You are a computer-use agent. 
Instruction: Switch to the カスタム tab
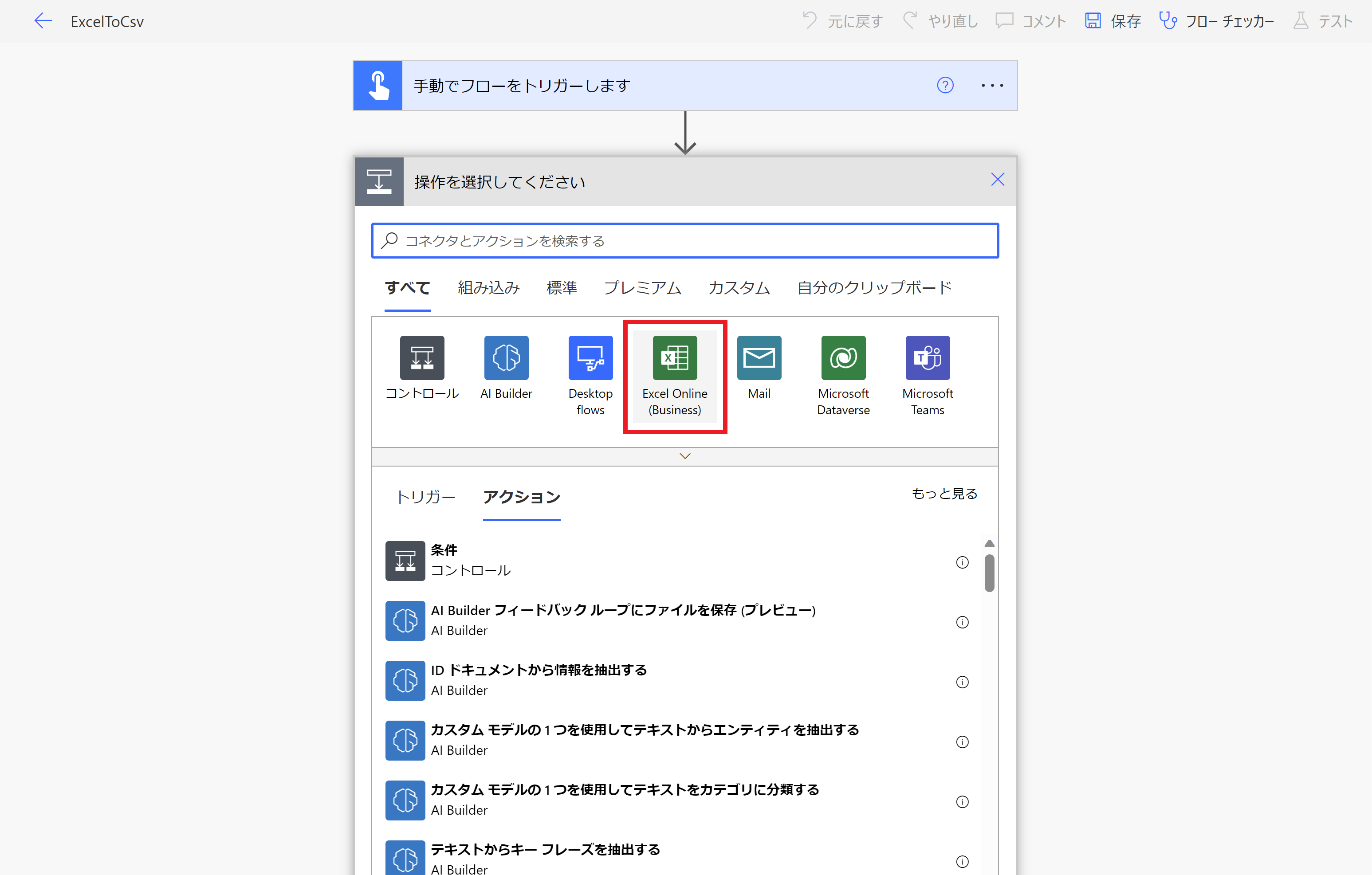[x=739, y=288]
